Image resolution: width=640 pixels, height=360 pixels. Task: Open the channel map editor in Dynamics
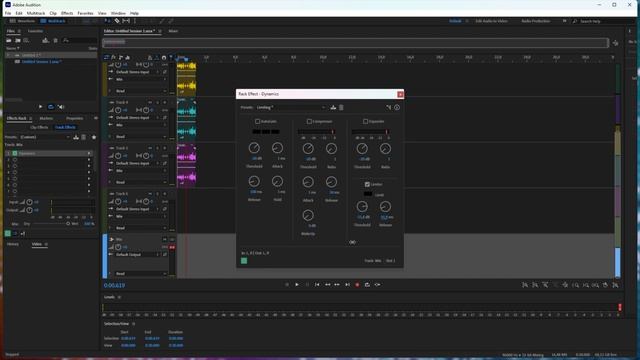point(389,107)
